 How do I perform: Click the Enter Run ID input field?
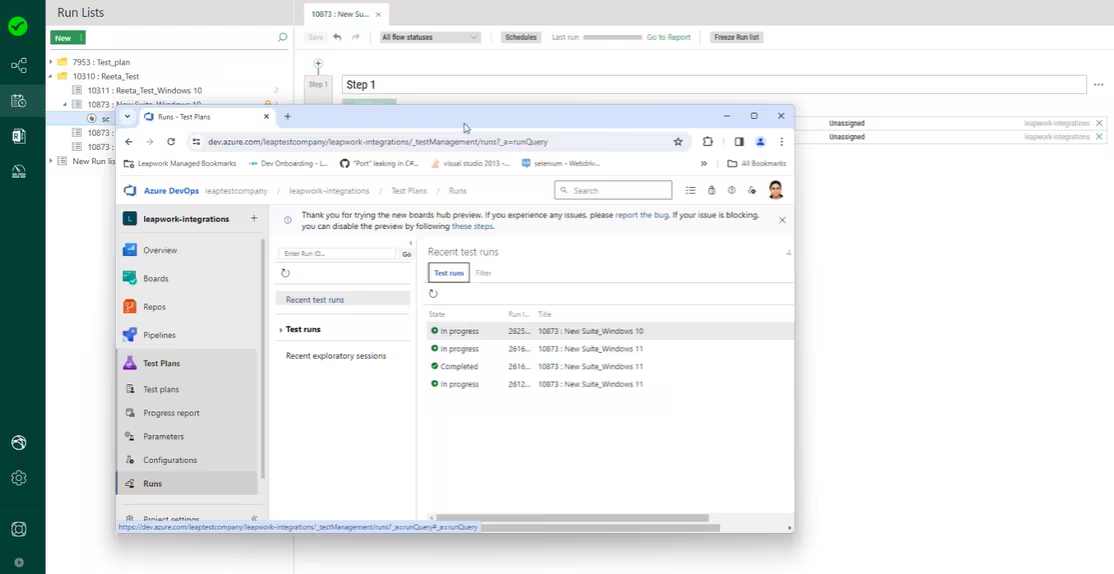[x=337, y=254]
